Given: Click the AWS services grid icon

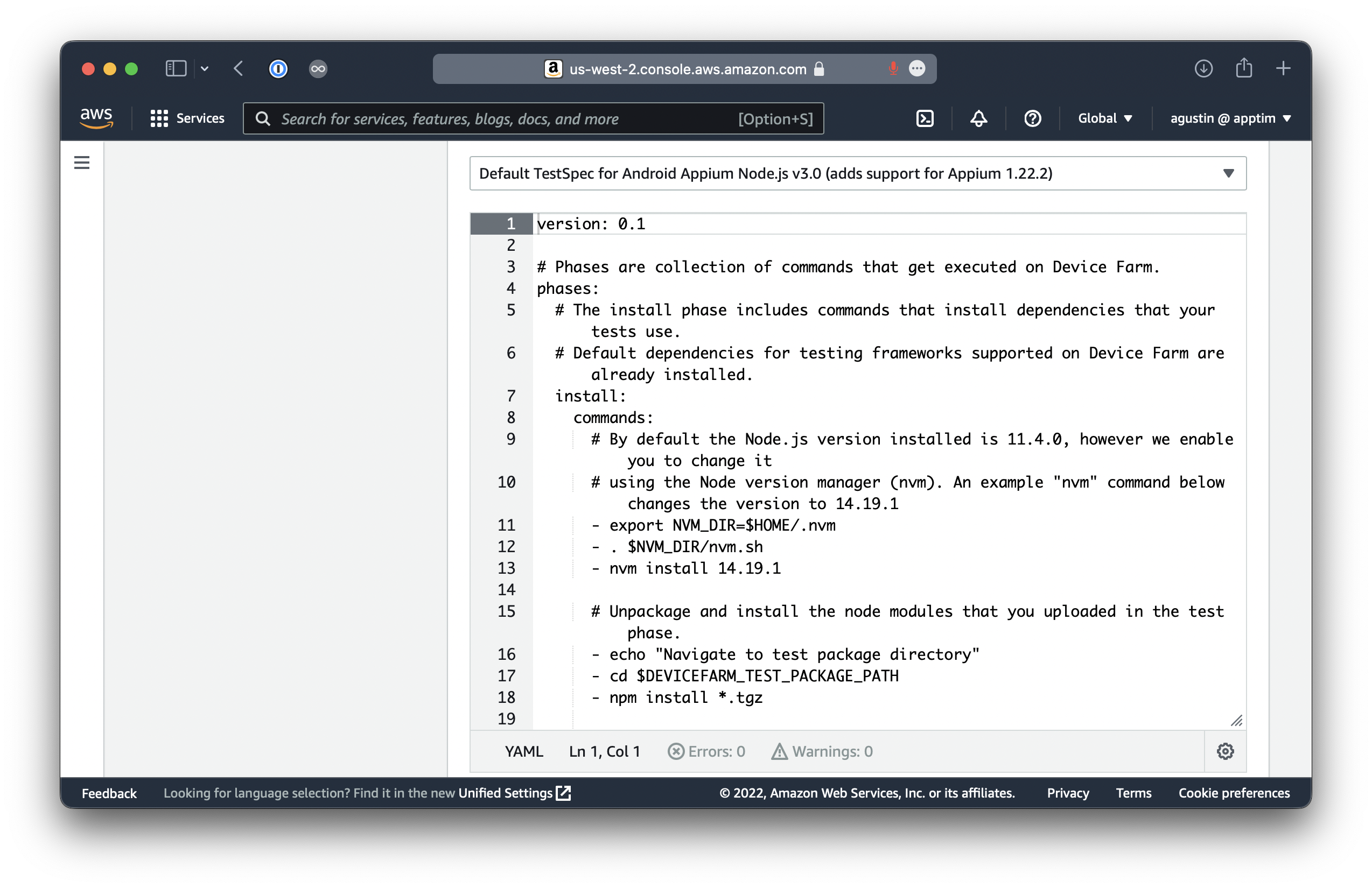Looking at the screenshot, I should tap(159, 119).
